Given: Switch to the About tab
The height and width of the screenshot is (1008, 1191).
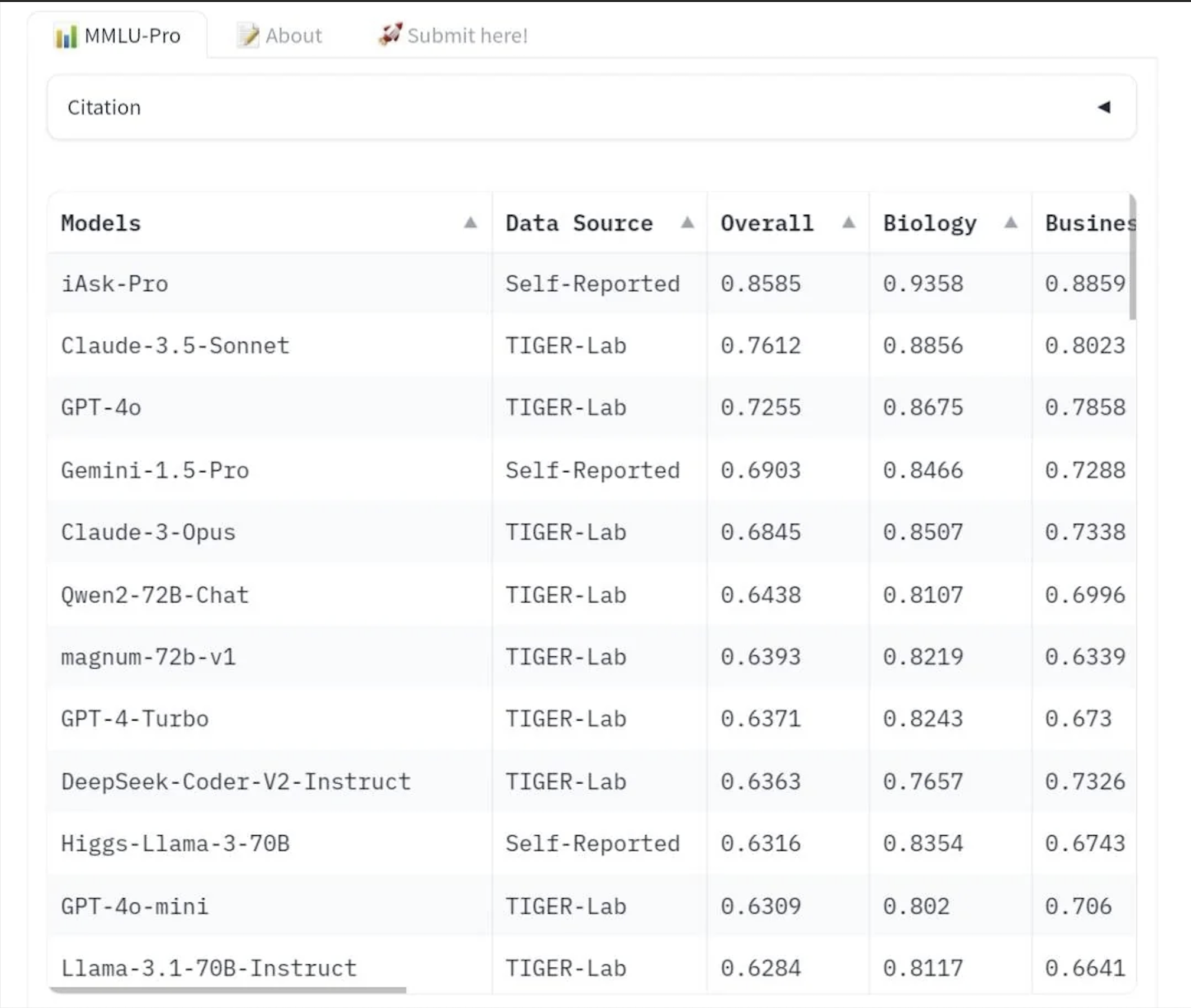Looking at the screenshot, I should 293,36.
